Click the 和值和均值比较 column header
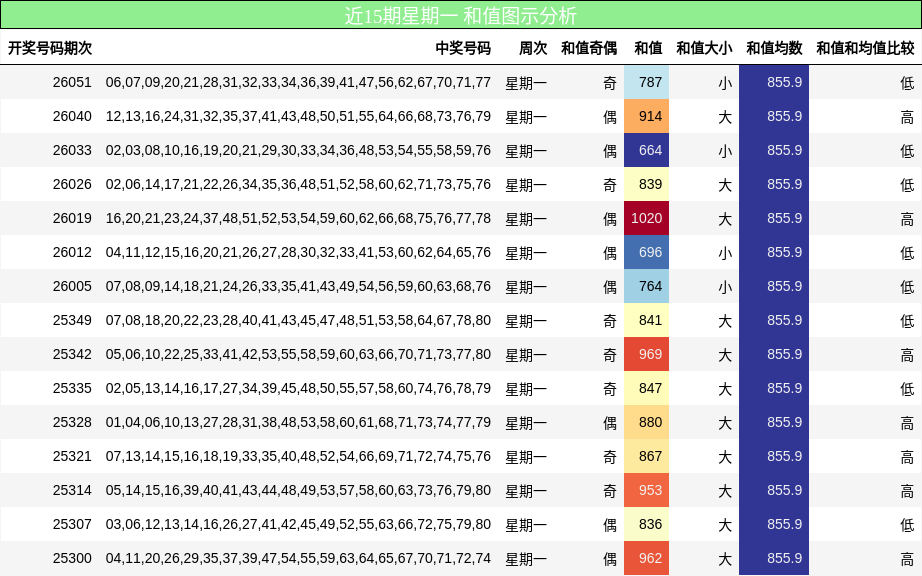922x576 pixels. [x=864, y=45]
